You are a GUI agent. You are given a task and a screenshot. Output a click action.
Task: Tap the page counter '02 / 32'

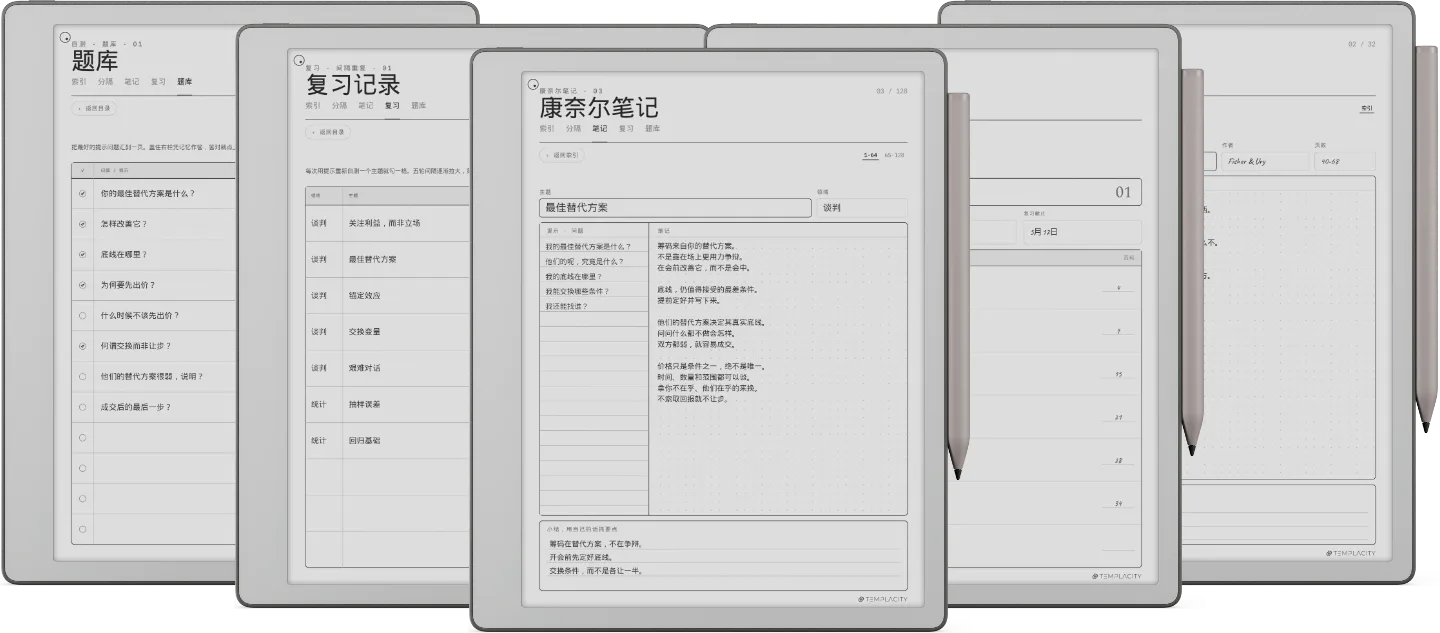point(1362,44)
